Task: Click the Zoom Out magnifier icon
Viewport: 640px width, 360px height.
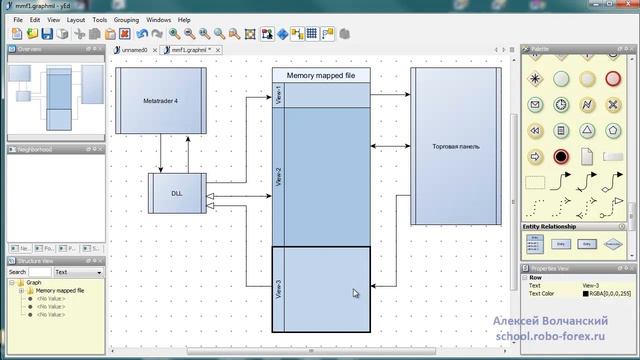Action: coord(189,34)
